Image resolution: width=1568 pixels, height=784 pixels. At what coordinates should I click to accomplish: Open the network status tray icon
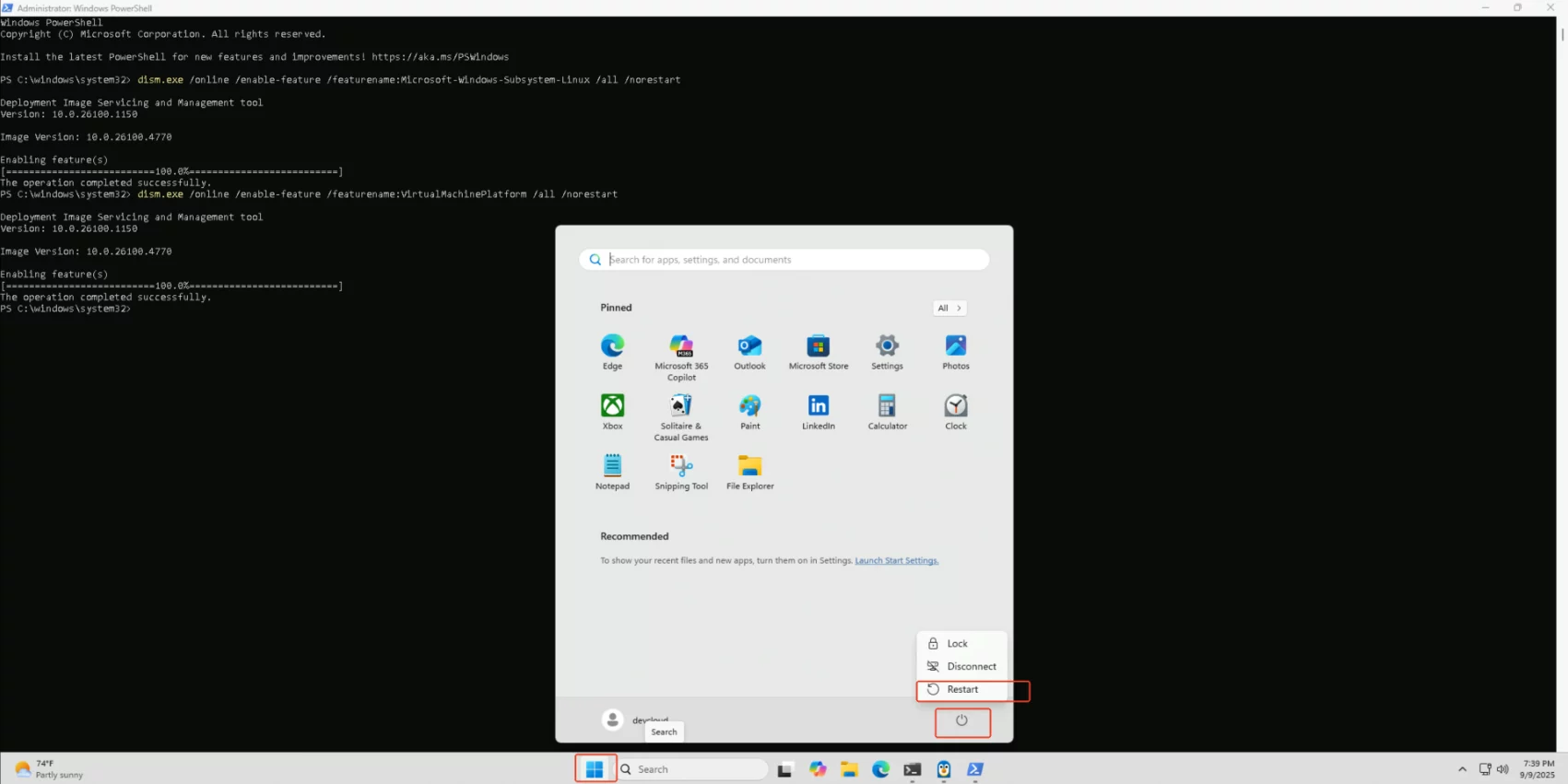(1485, 769)
